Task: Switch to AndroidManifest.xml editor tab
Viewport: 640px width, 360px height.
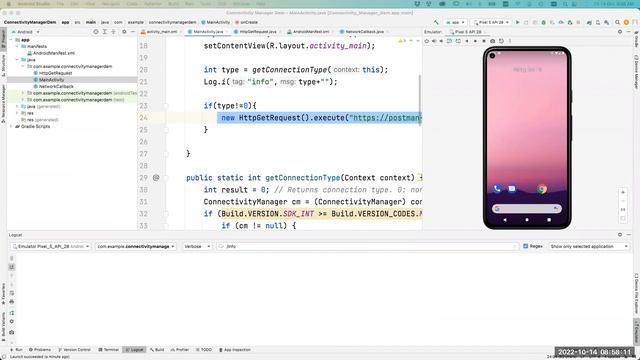Action: tap(308, 31)
